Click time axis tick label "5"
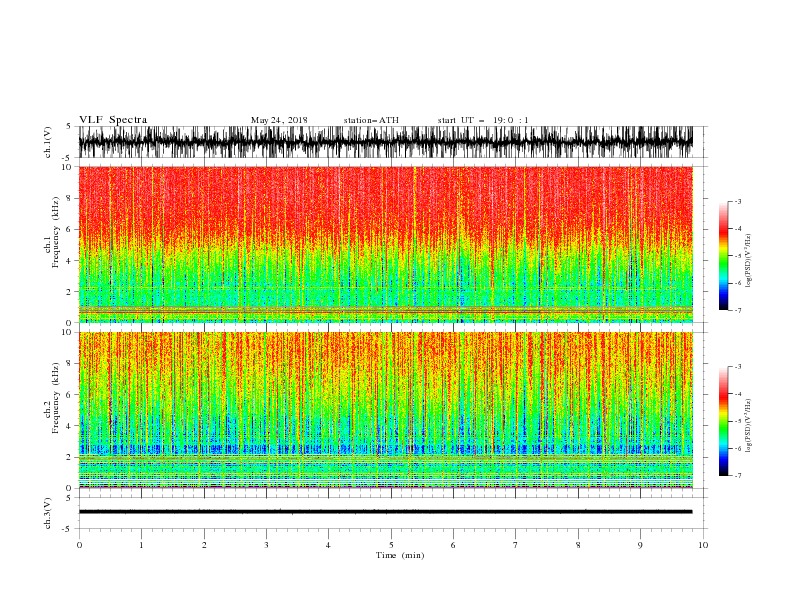Screen dimensions: 792x612 [x=391, y=545]
